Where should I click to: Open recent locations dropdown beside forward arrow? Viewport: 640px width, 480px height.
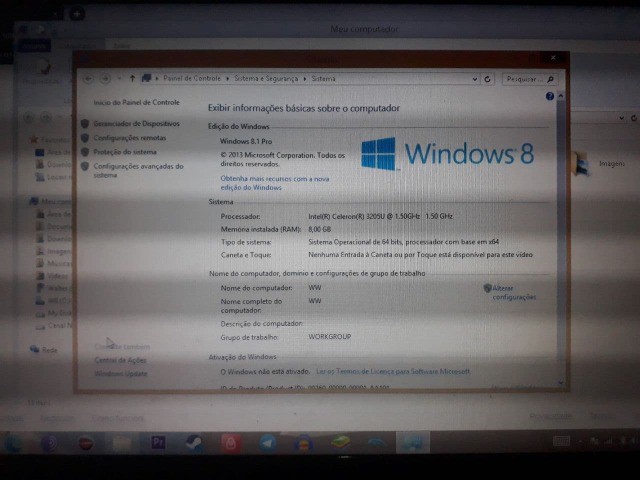click(119, 78)
